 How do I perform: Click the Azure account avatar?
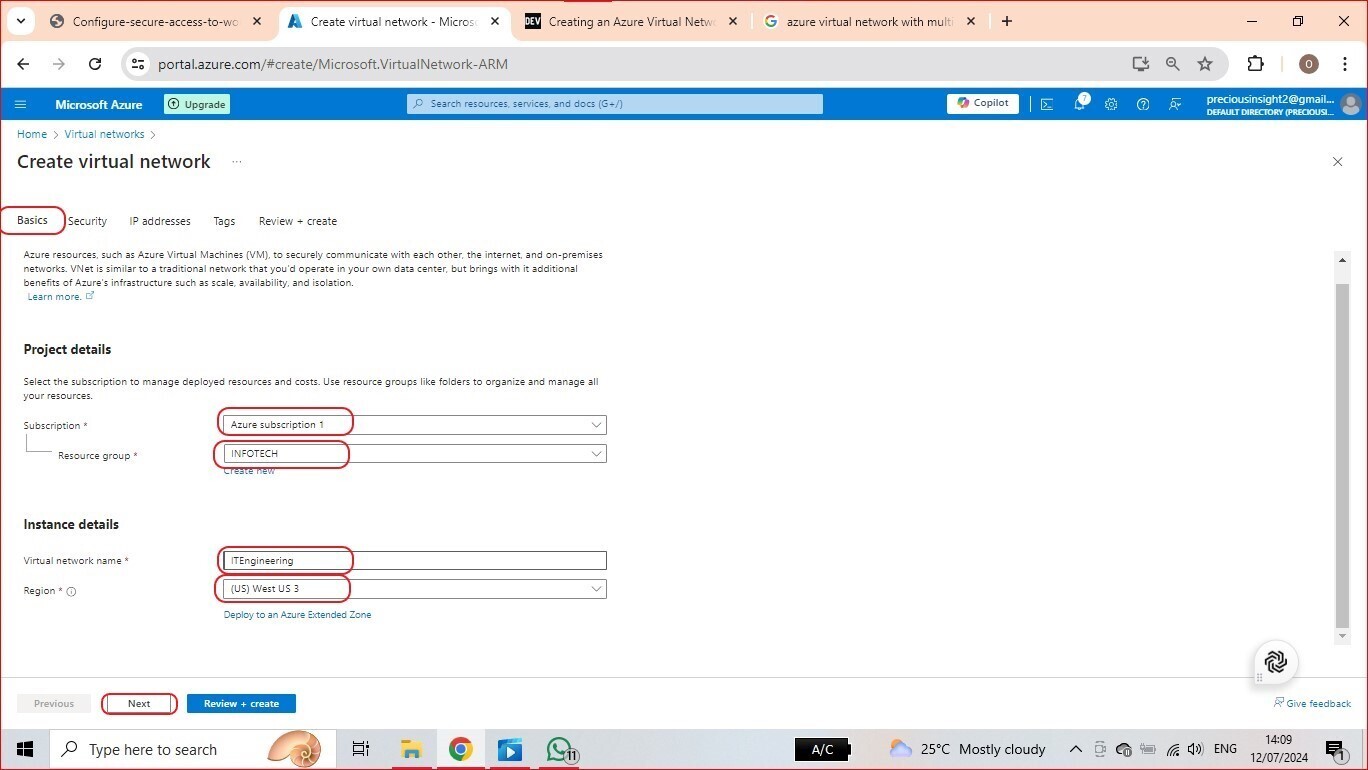(x=1351, y=104)
